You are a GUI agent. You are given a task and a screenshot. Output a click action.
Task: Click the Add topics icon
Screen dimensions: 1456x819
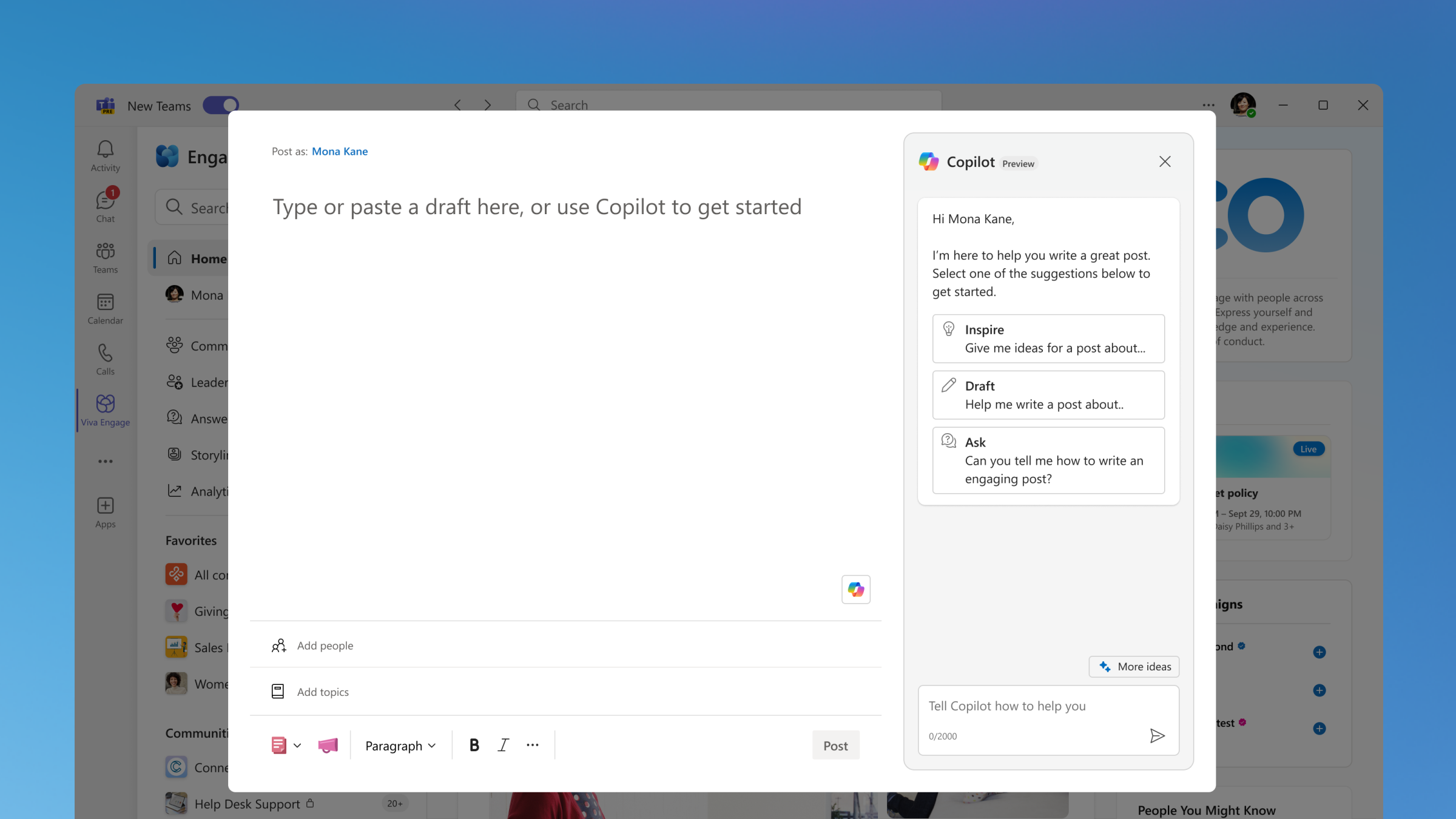[278, 691]
